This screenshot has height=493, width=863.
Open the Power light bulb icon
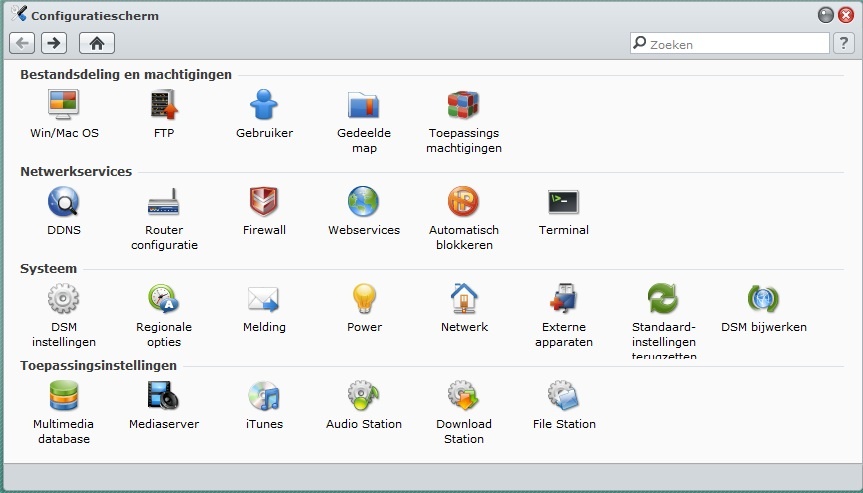click(x=364, y=298)
